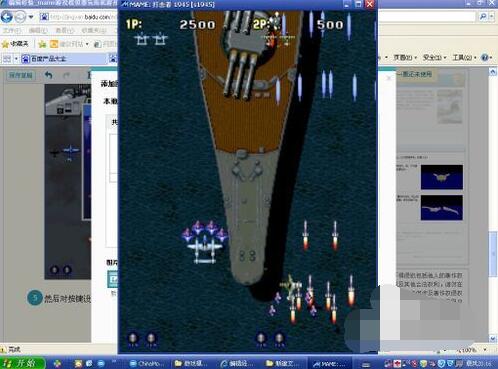This screenshot has height=369, width=498.
Task: Close the image dialog with the X
Action: [x=388, y=78]
